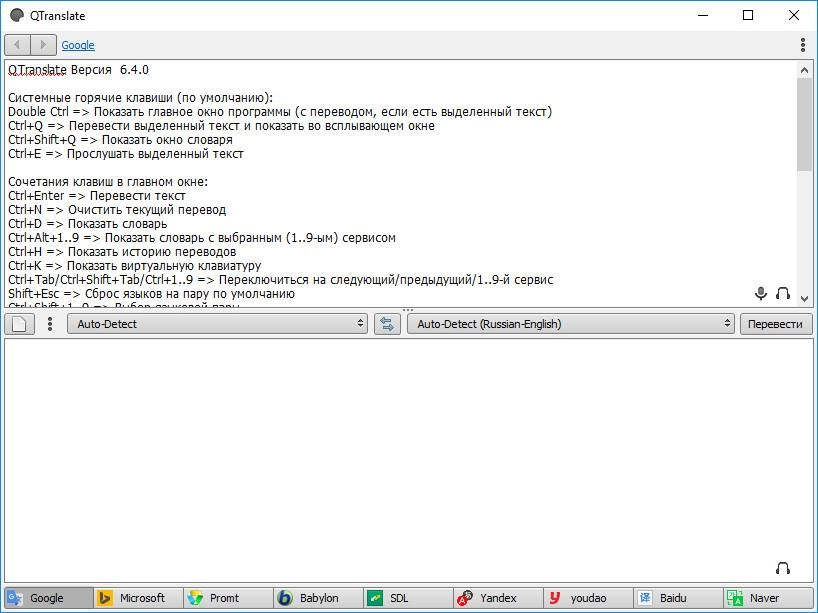
Task: Click the heading 'Сочетания клавиш в главном окне:'
Action: click(x=108, y=182)
